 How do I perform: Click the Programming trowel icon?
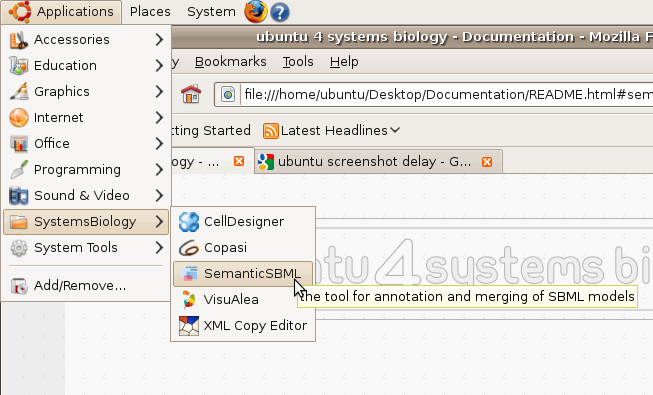pos(19,170)
